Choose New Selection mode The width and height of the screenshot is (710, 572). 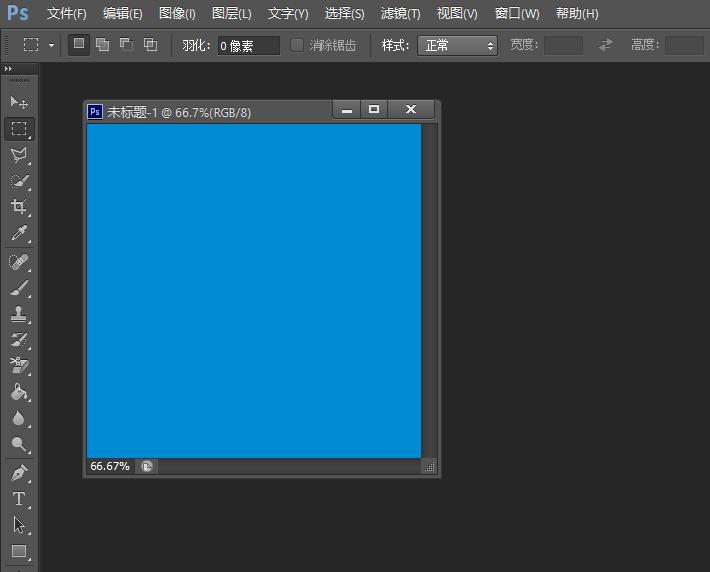click(79, 44)
